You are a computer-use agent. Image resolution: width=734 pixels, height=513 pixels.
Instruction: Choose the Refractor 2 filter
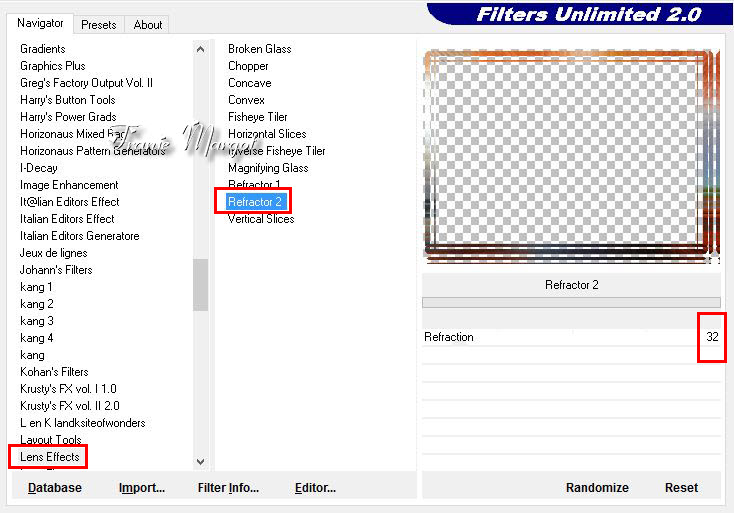pos(255,202)
